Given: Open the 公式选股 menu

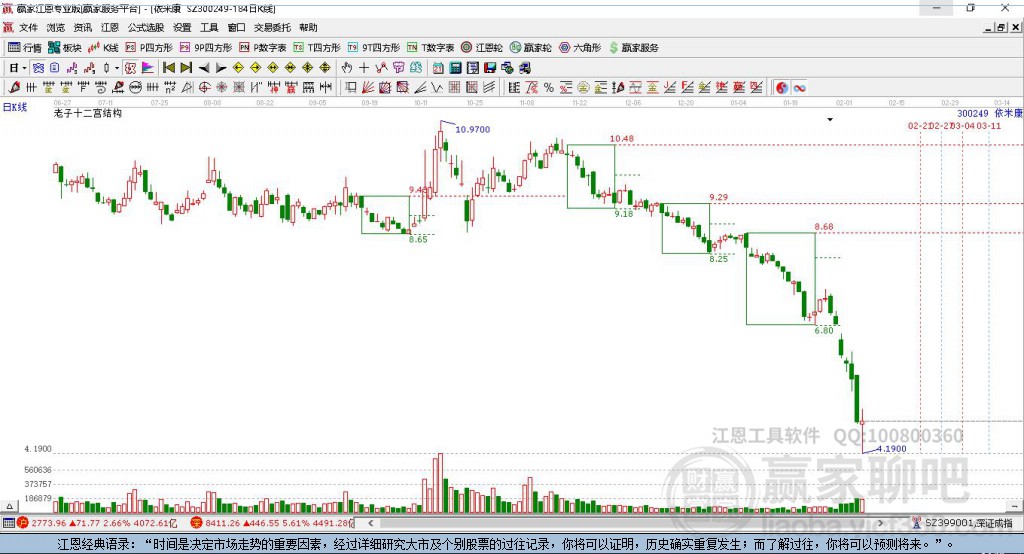Looking at the screenshot, I should (146, 28).
